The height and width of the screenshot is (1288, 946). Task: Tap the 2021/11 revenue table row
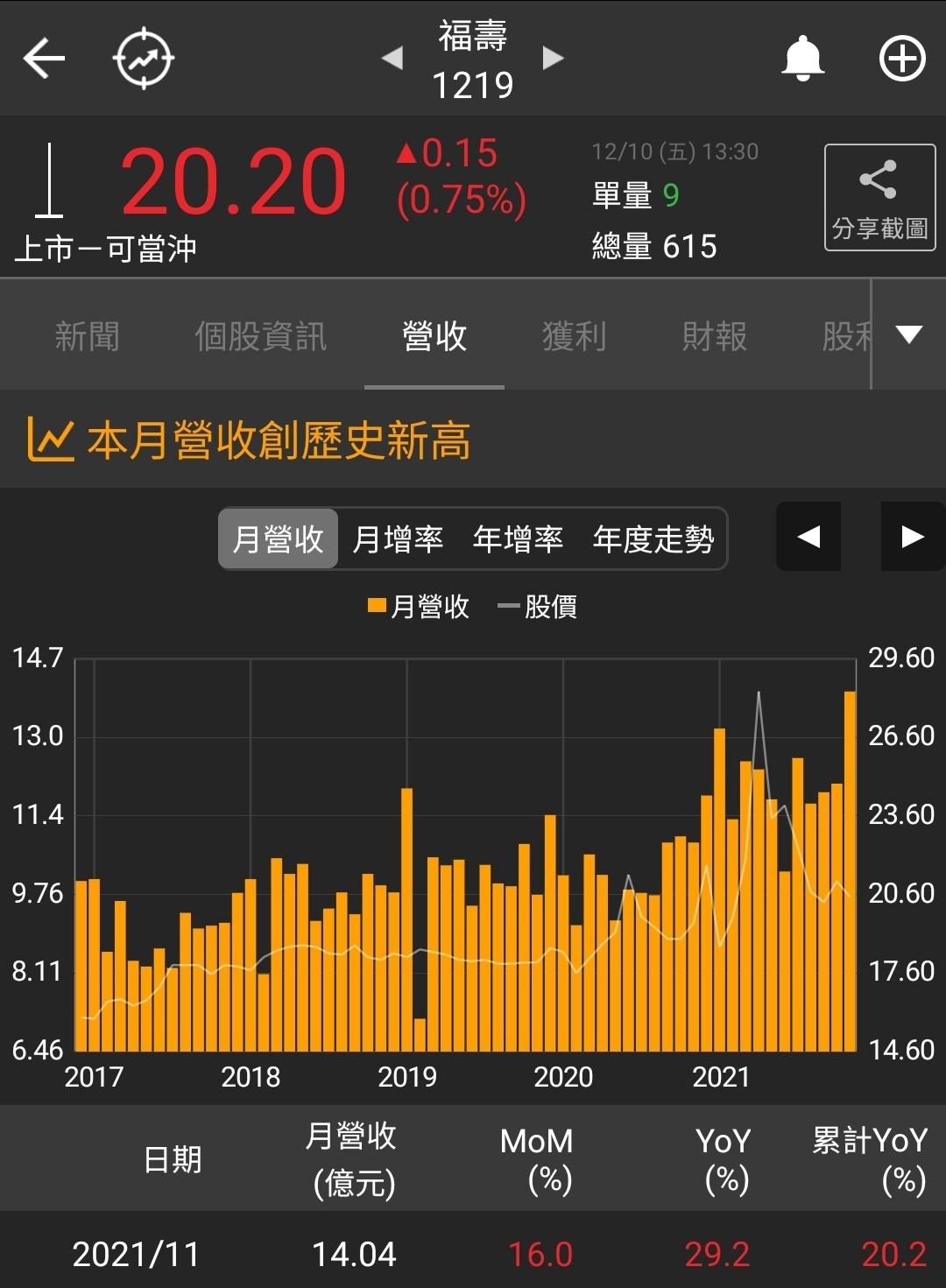[473, 1254]
